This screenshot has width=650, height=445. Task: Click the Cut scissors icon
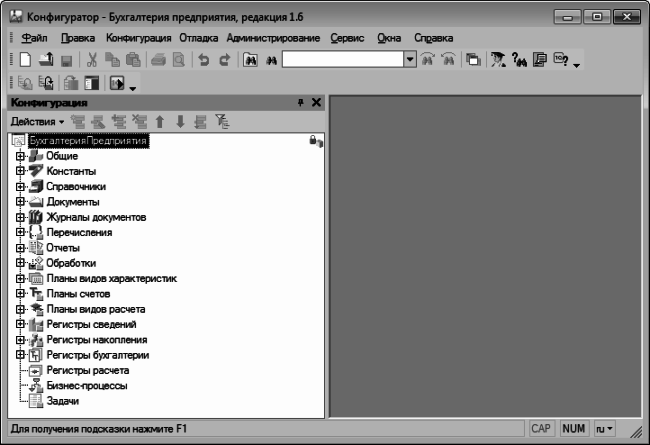(92, 60)
